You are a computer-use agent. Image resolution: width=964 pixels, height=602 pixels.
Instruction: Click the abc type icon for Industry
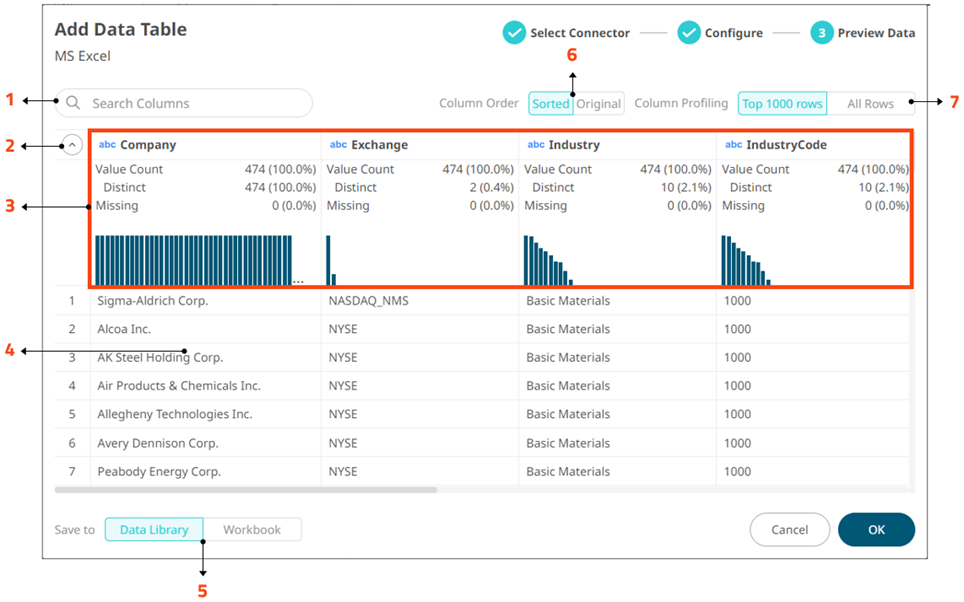pyautogui.click(x=536, y=145)
